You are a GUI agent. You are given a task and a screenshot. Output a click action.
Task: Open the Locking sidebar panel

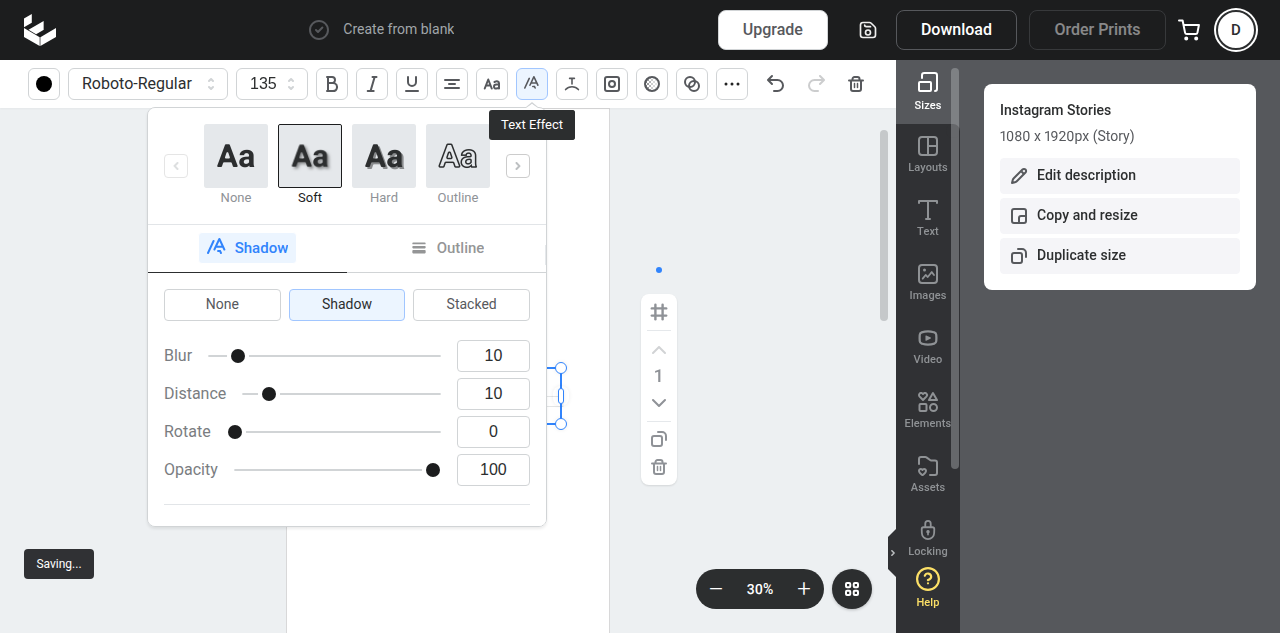(928, 538)
